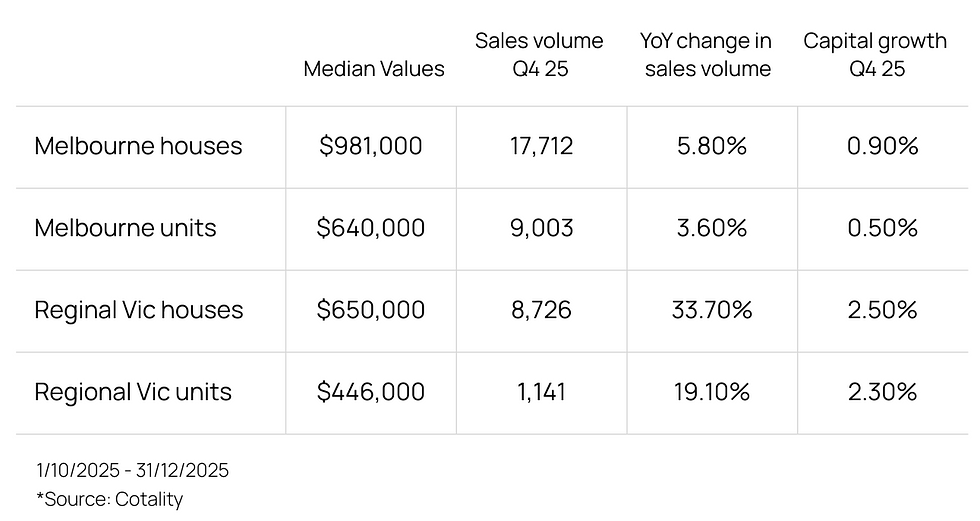Select the Melbourne units row label
The height and width of the screenshot is (521, 980).
125,228
